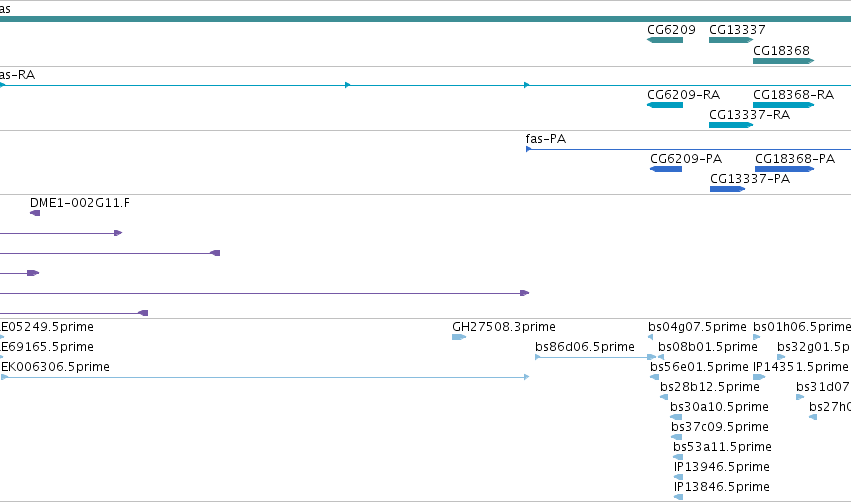The image size is (851, 502).
Task: Click the bs28b12.5prime EST label
Action: [x=709, y=387]
